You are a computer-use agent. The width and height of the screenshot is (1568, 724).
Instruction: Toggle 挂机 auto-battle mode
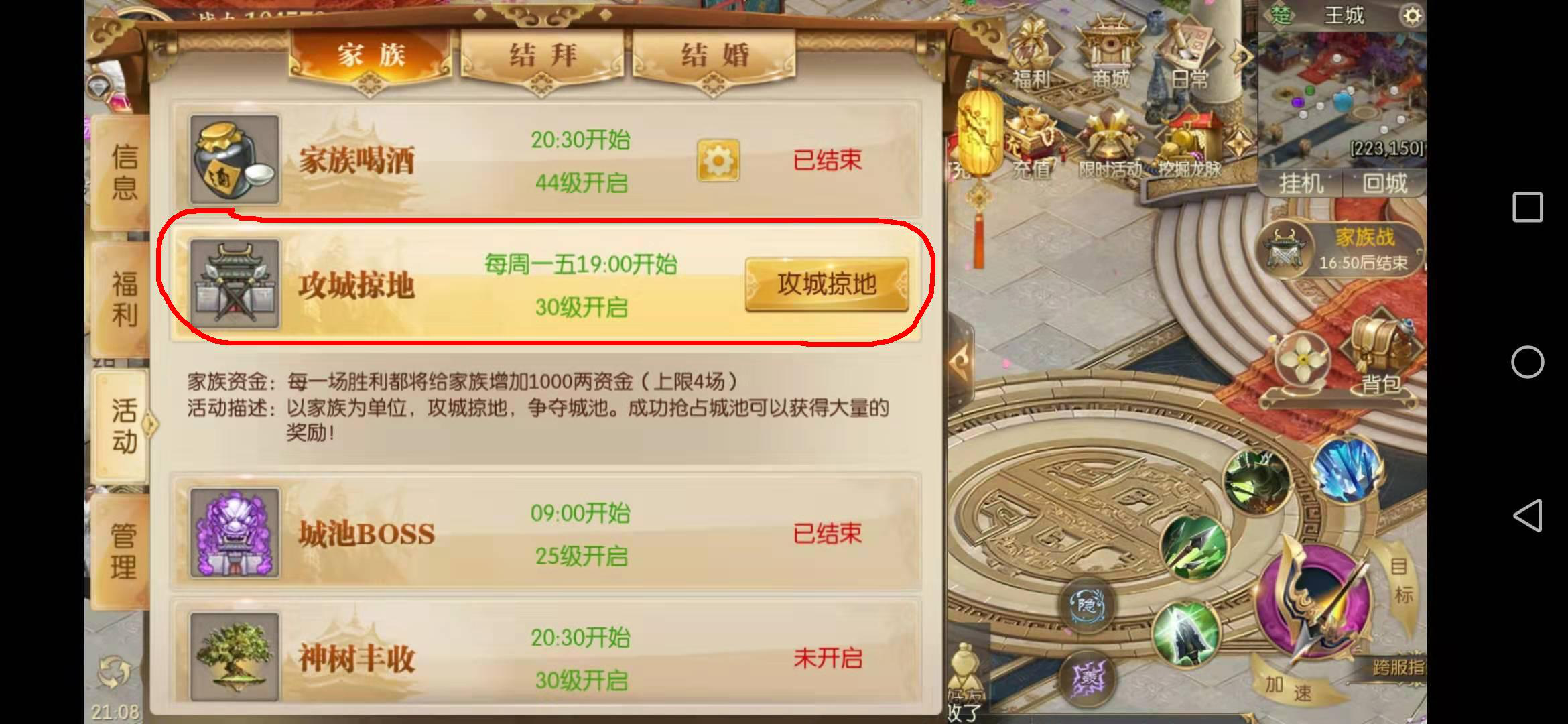tap(1301, 182)
